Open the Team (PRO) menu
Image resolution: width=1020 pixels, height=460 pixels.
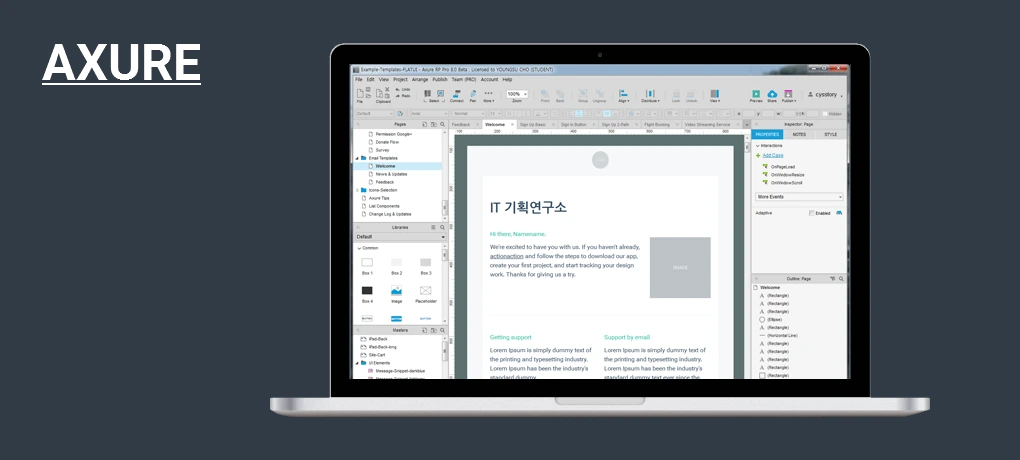[464, 79]
